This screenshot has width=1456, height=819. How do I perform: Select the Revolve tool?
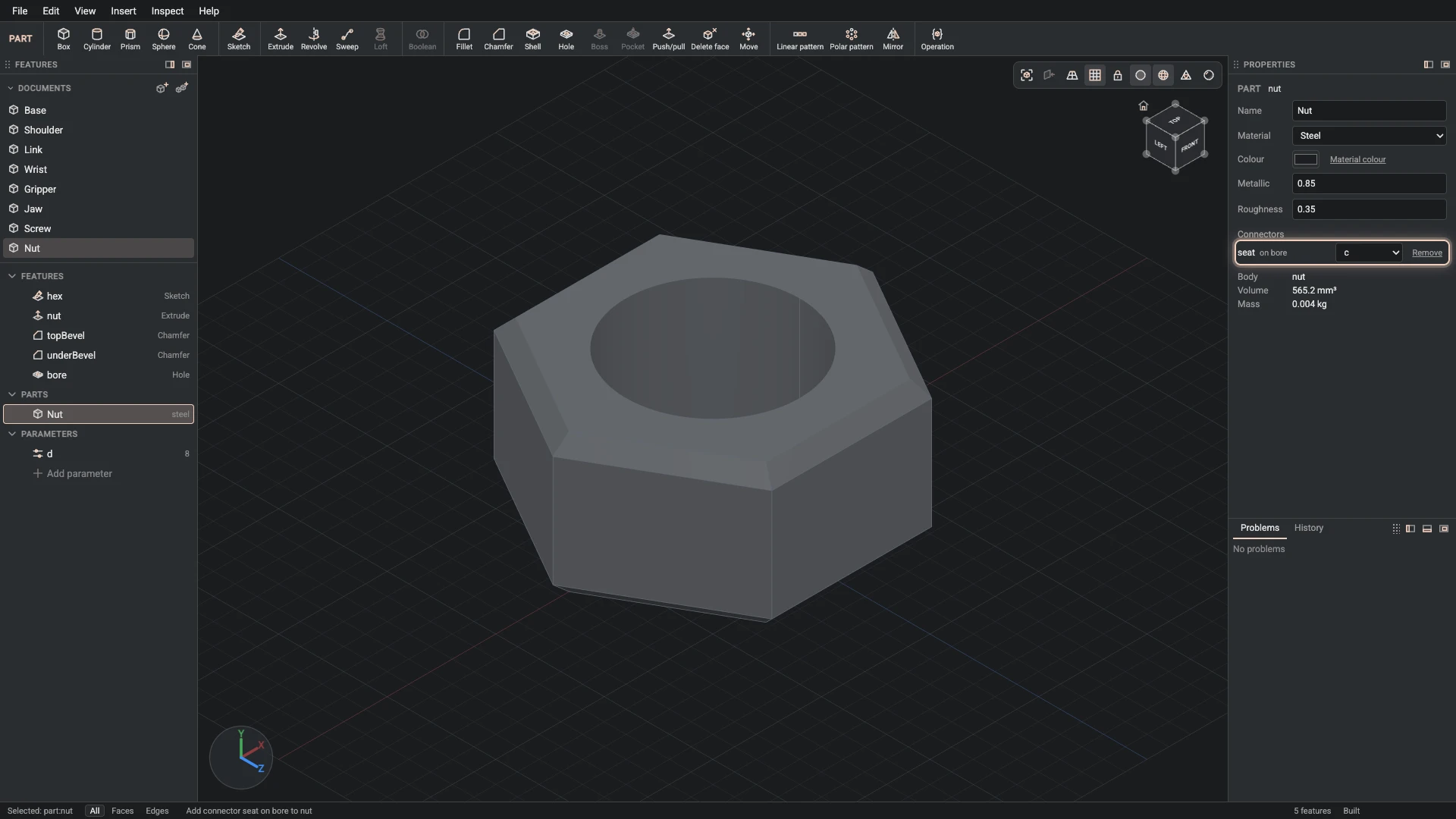click(313, 39)
